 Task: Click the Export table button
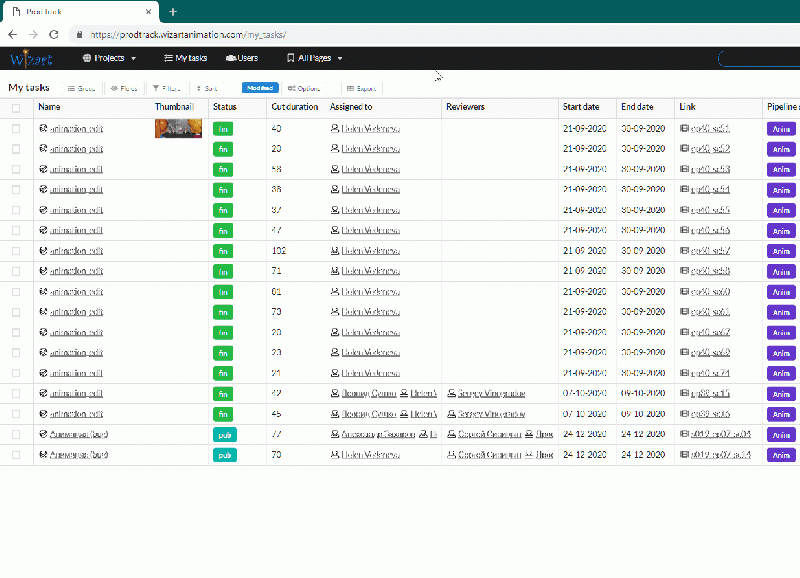[x=361, y=88]
